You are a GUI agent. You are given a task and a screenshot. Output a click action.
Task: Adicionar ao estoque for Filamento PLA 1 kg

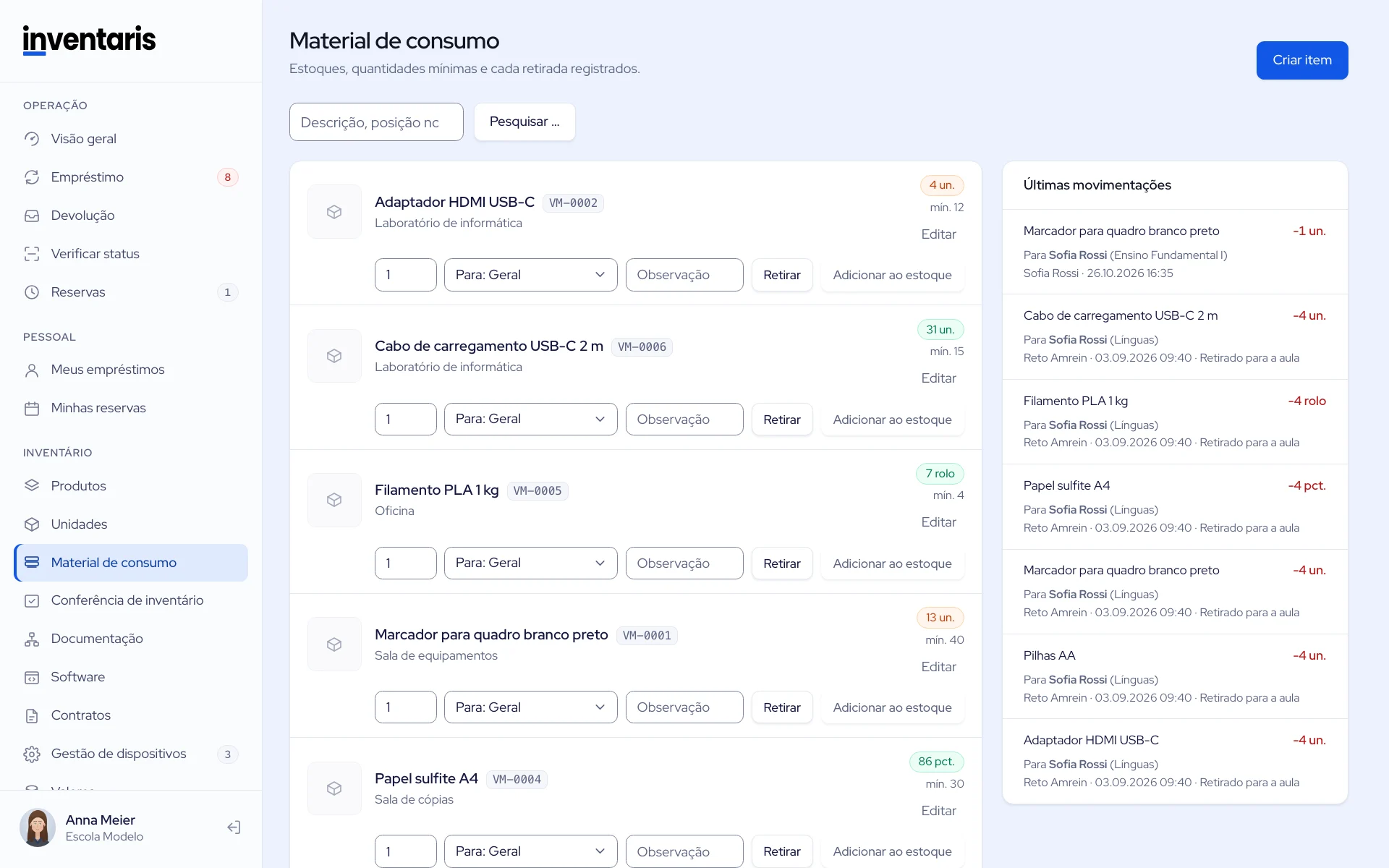point(892,563)
